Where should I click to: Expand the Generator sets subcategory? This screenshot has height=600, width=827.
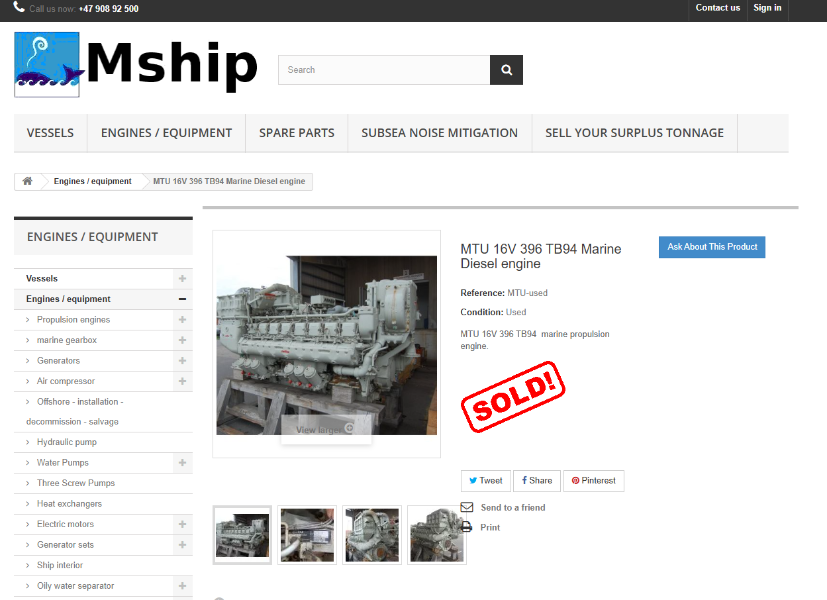pyautogui.click(x=182, y=545)
